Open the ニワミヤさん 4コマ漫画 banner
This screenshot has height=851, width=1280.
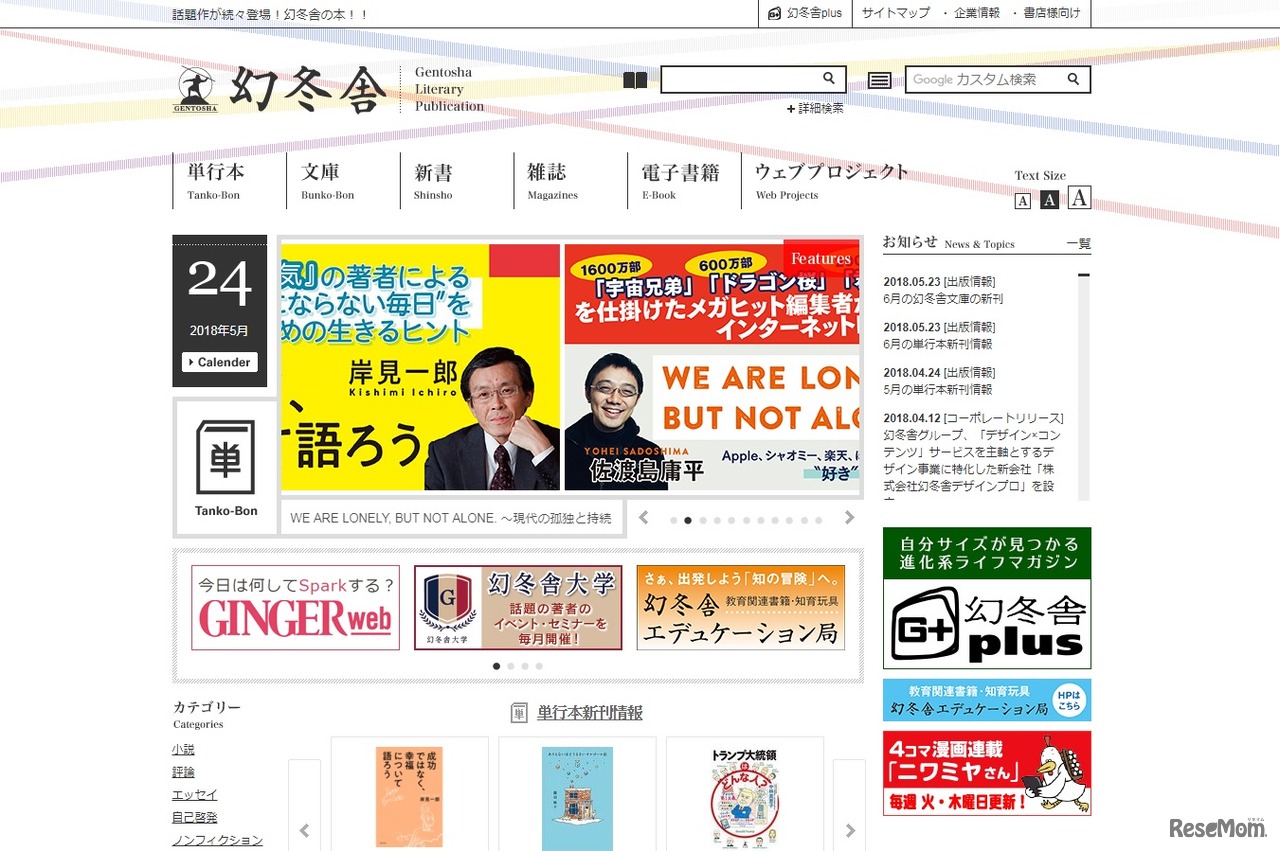987,773
